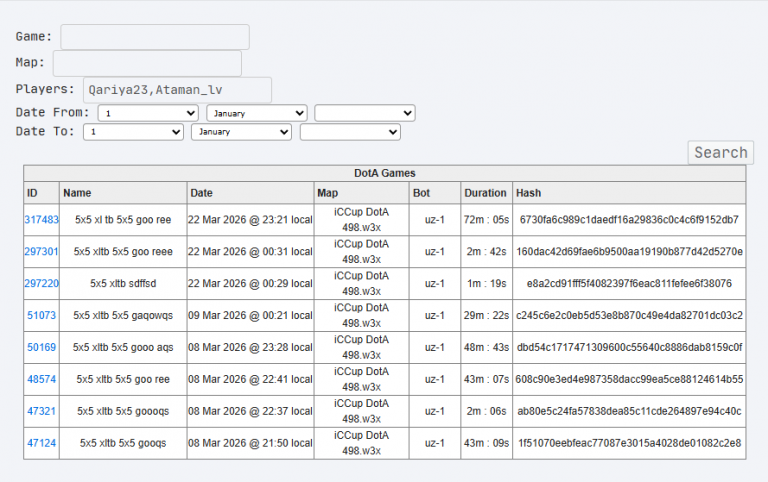Select hash starting with c245c6e2c0eb
The height and width of the screenshot is (482, 768).
[x=629, y=315]
